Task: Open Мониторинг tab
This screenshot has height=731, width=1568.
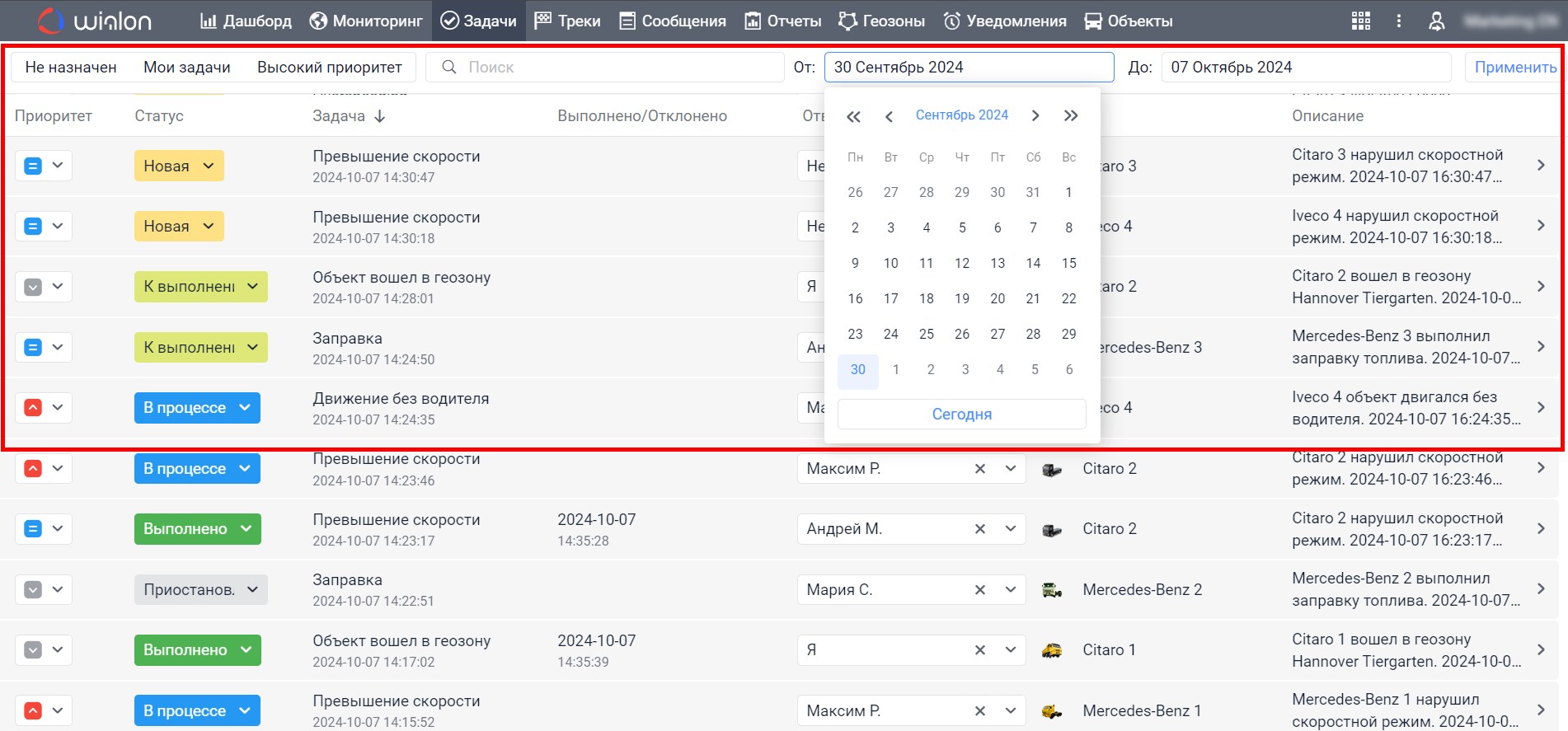Action: coord(366,21)
